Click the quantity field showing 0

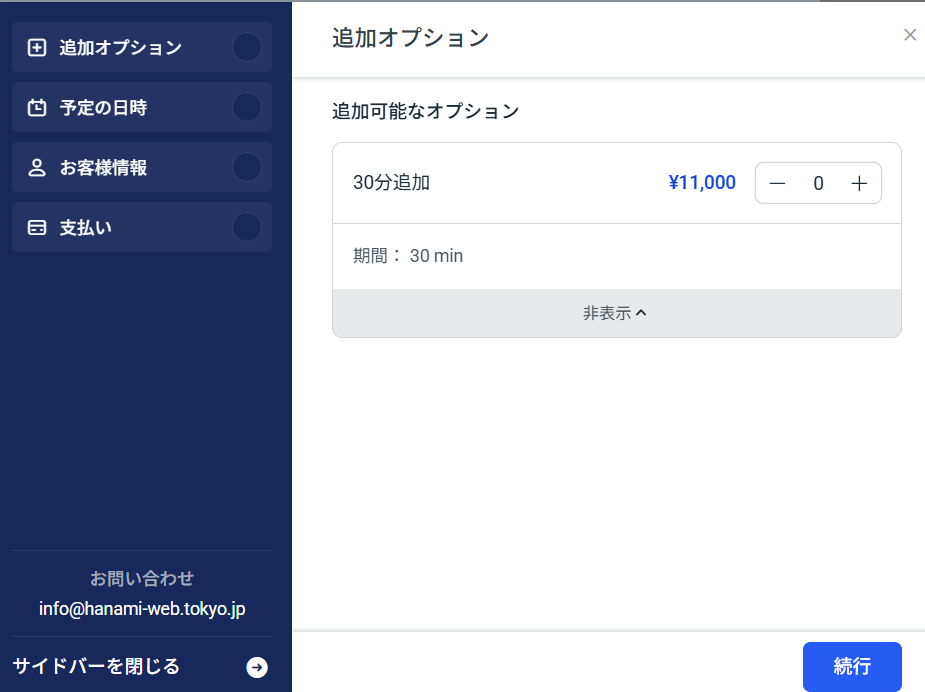click(818, 183)
